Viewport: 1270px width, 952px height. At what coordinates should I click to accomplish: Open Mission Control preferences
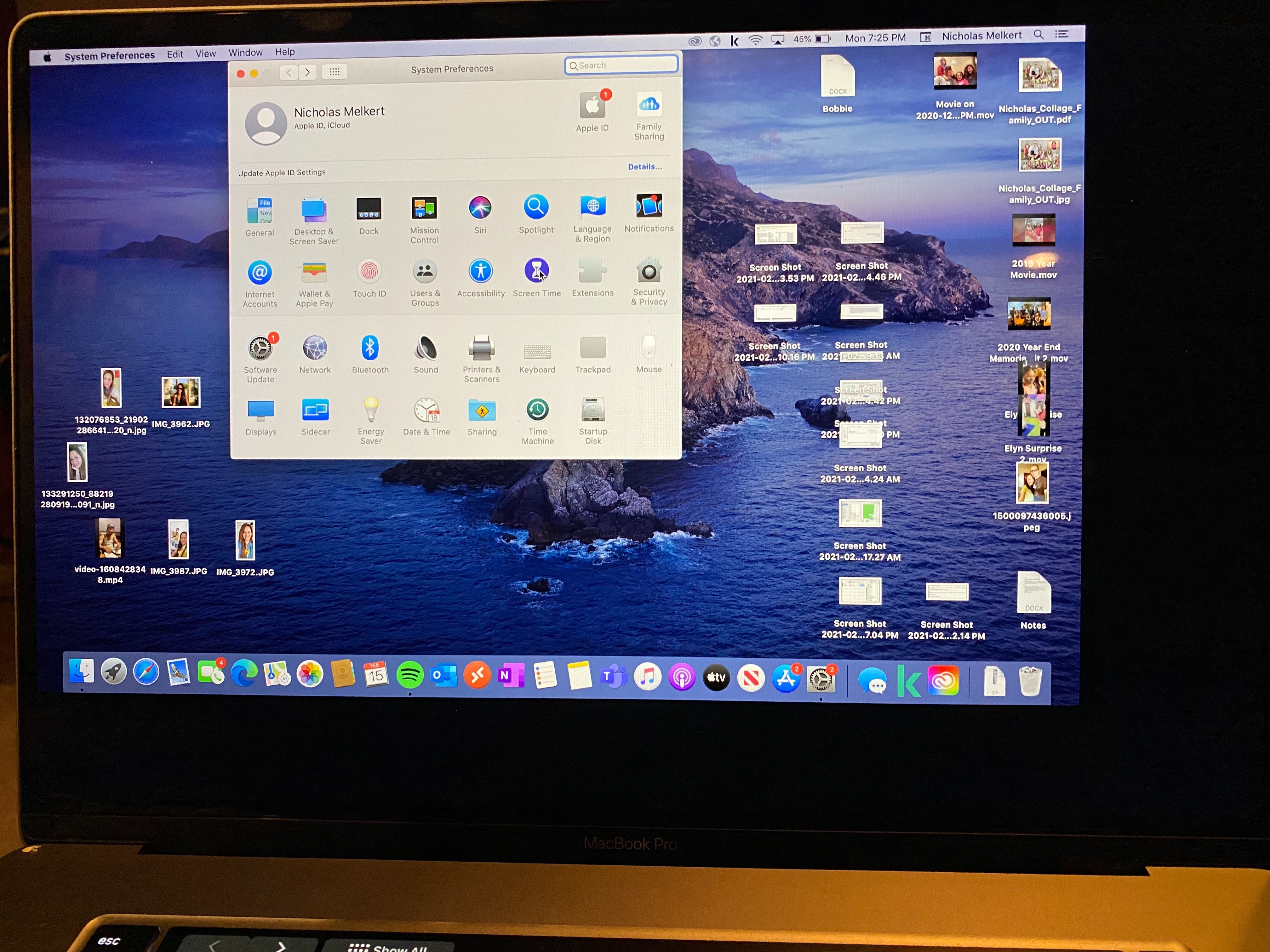[424, 208]
